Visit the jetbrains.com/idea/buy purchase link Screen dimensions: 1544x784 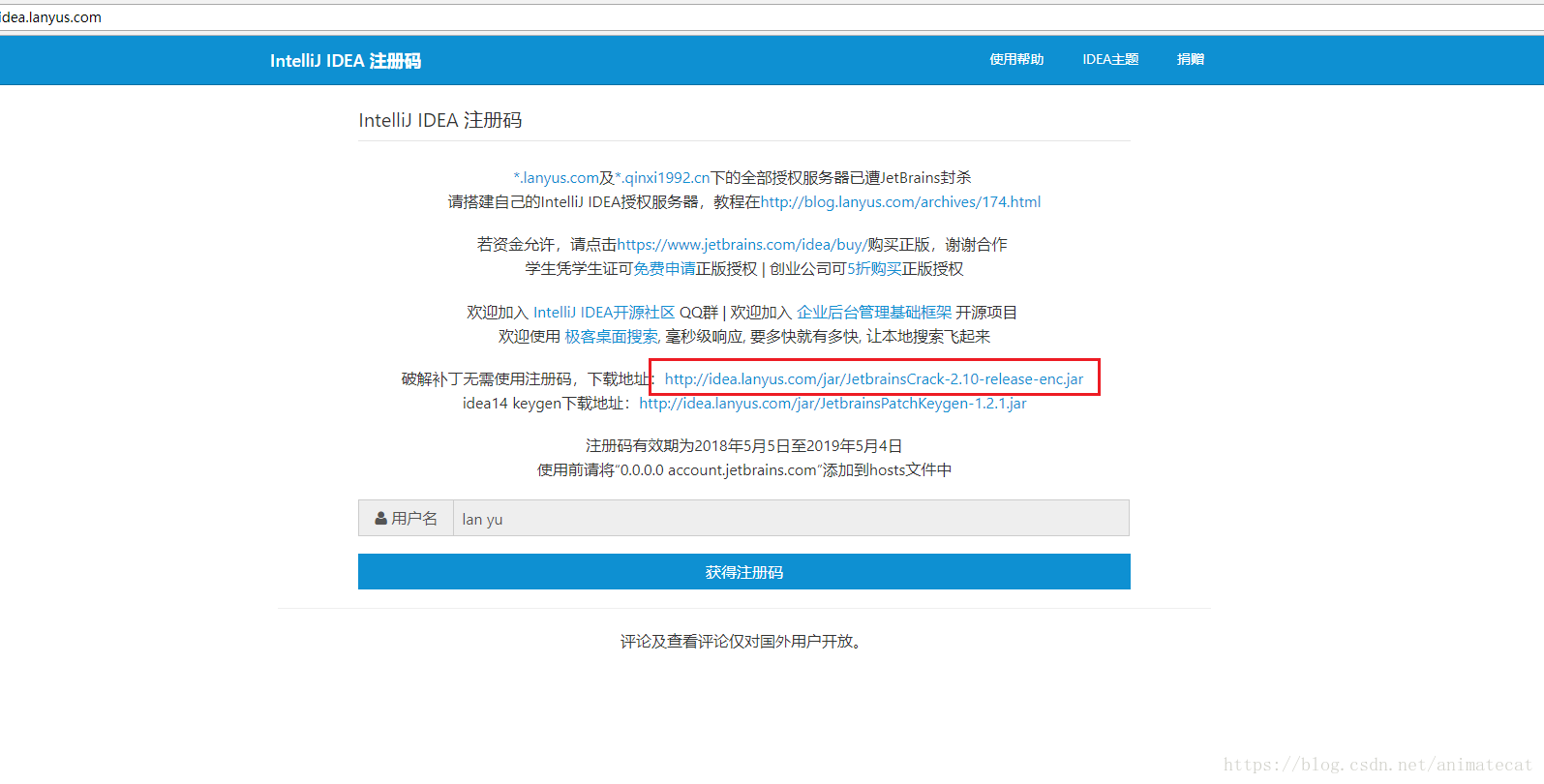pyautogui.click(x=742, y=245)
